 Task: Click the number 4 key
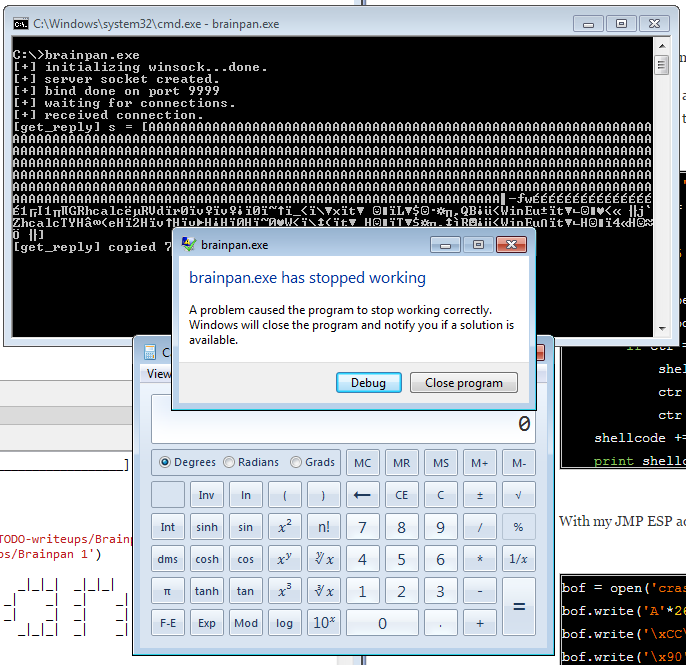coord(362,559)
